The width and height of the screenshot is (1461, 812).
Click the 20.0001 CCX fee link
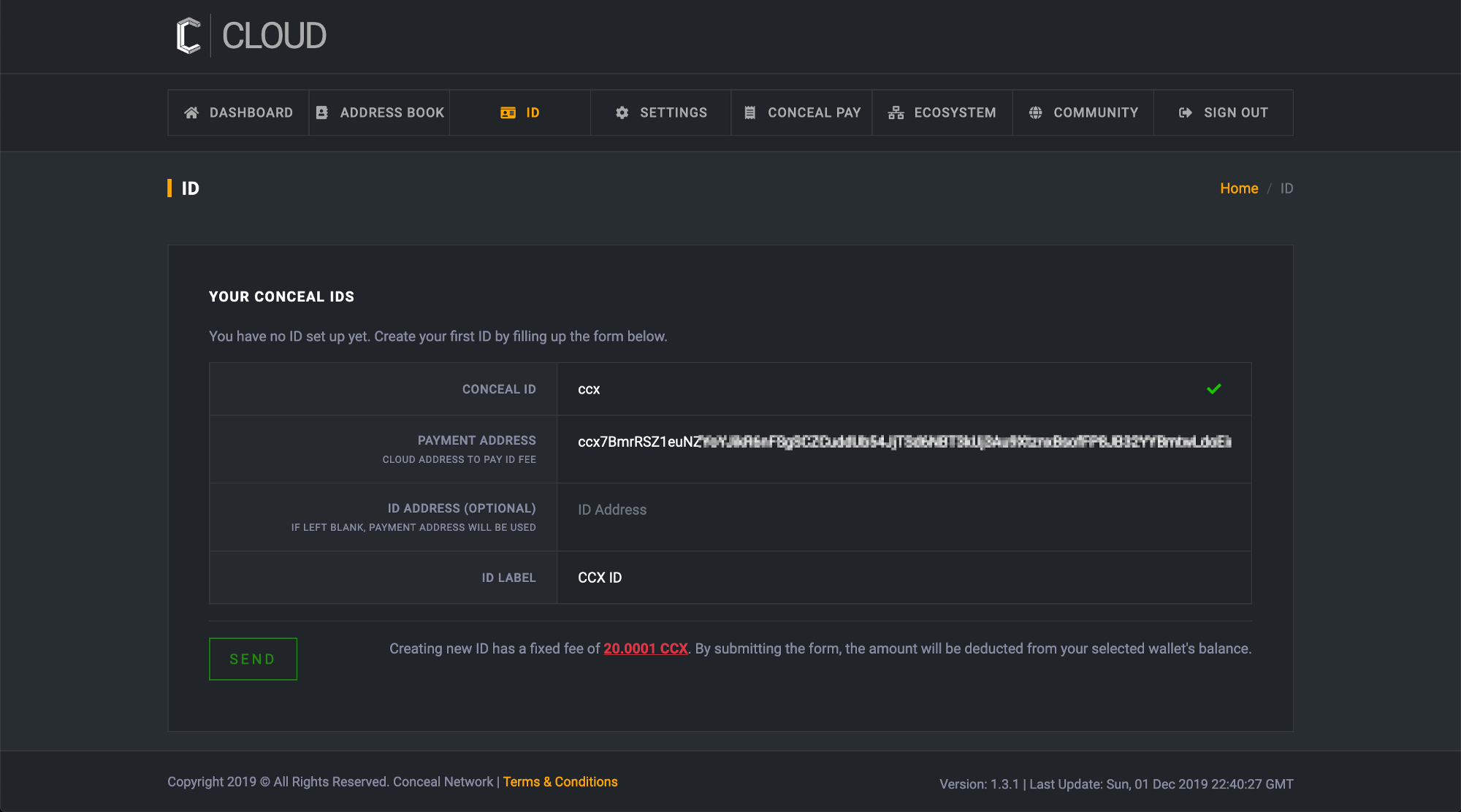coord(645,648)
